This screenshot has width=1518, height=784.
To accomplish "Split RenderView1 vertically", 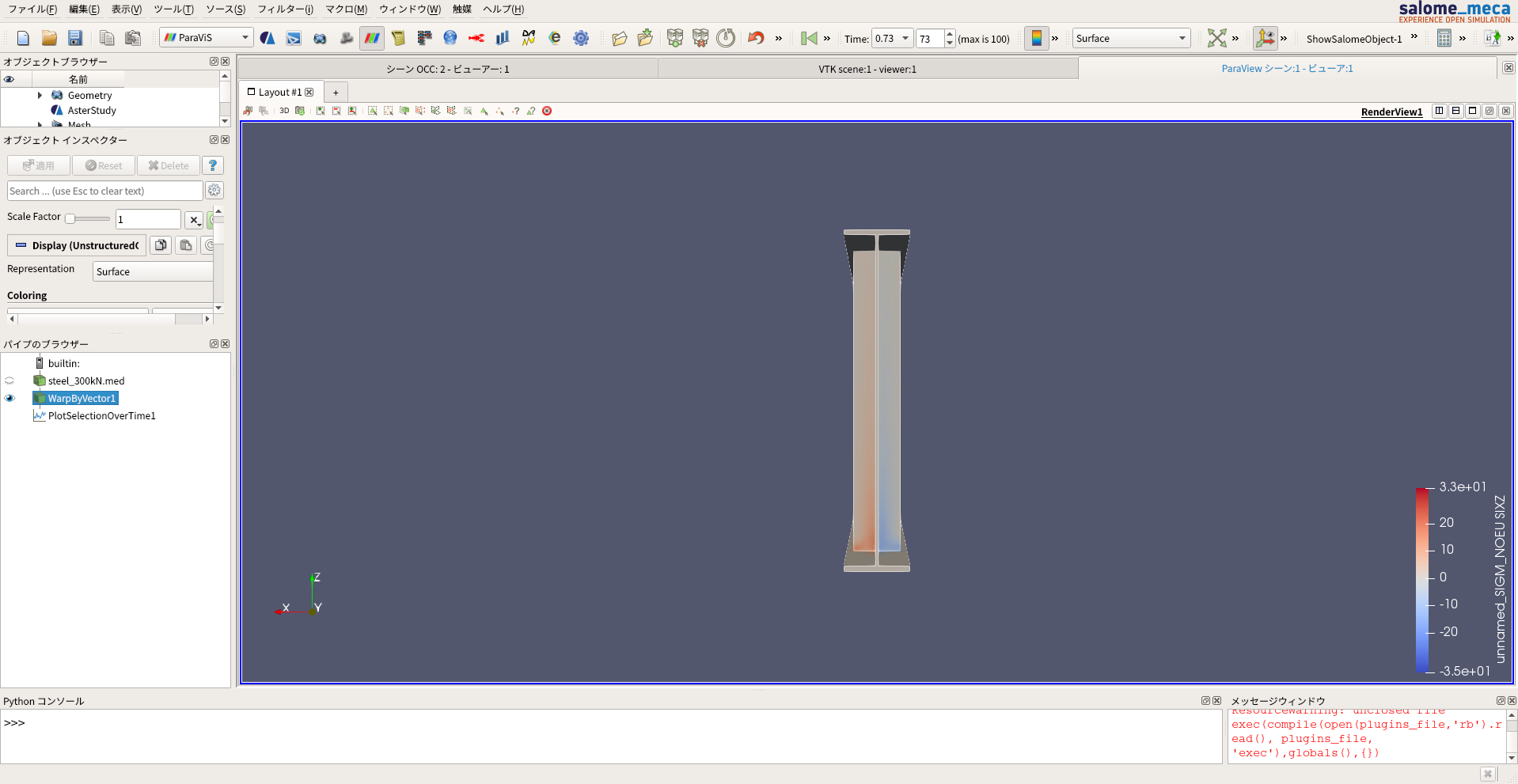I will pos(1455,111).
